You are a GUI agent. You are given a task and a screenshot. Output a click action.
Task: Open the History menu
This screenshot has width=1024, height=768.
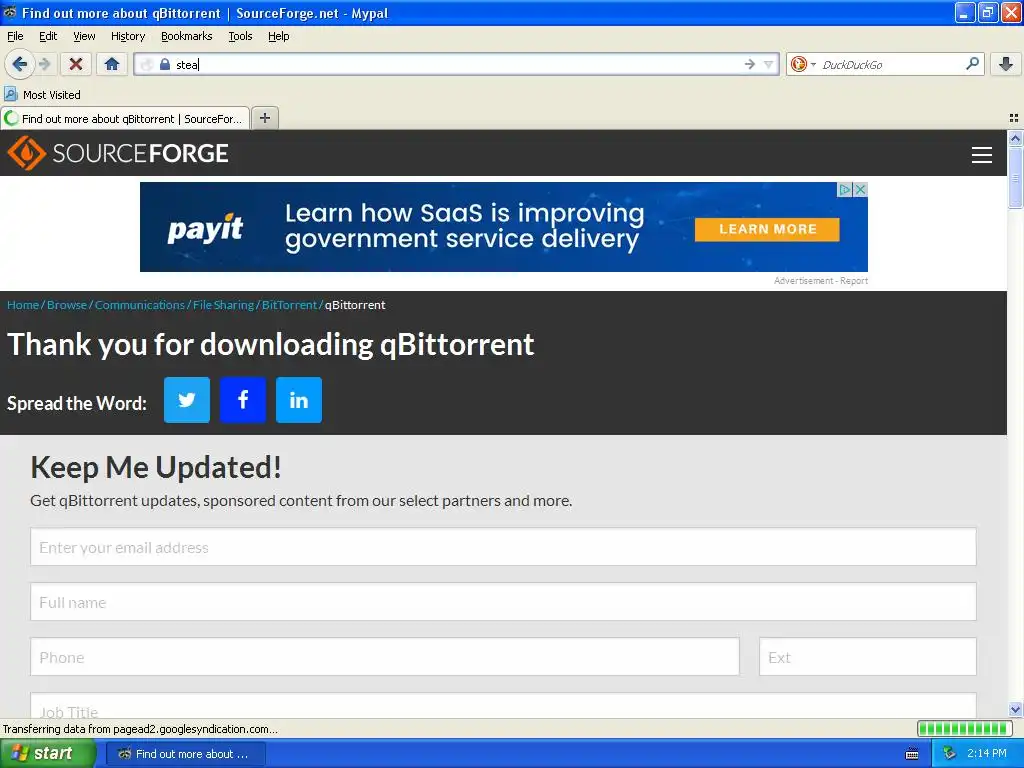click(128, 36)
